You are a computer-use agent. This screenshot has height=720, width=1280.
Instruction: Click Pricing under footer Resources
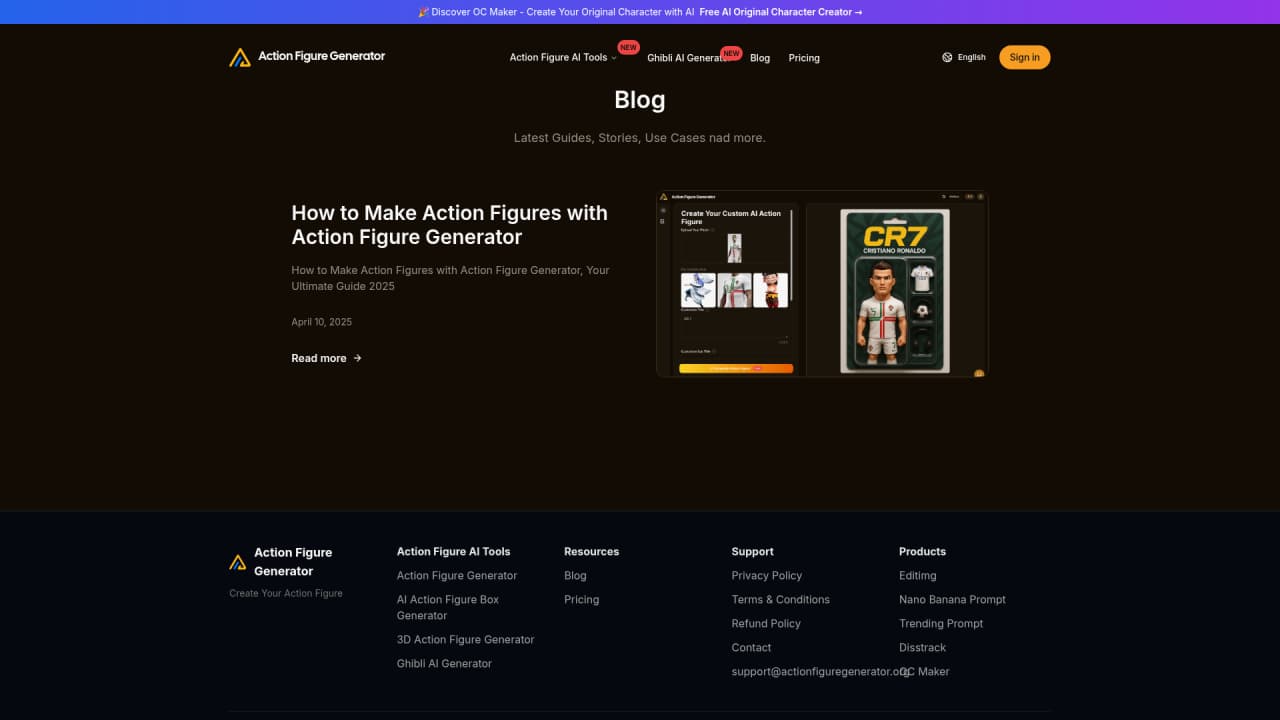point(581,600)
